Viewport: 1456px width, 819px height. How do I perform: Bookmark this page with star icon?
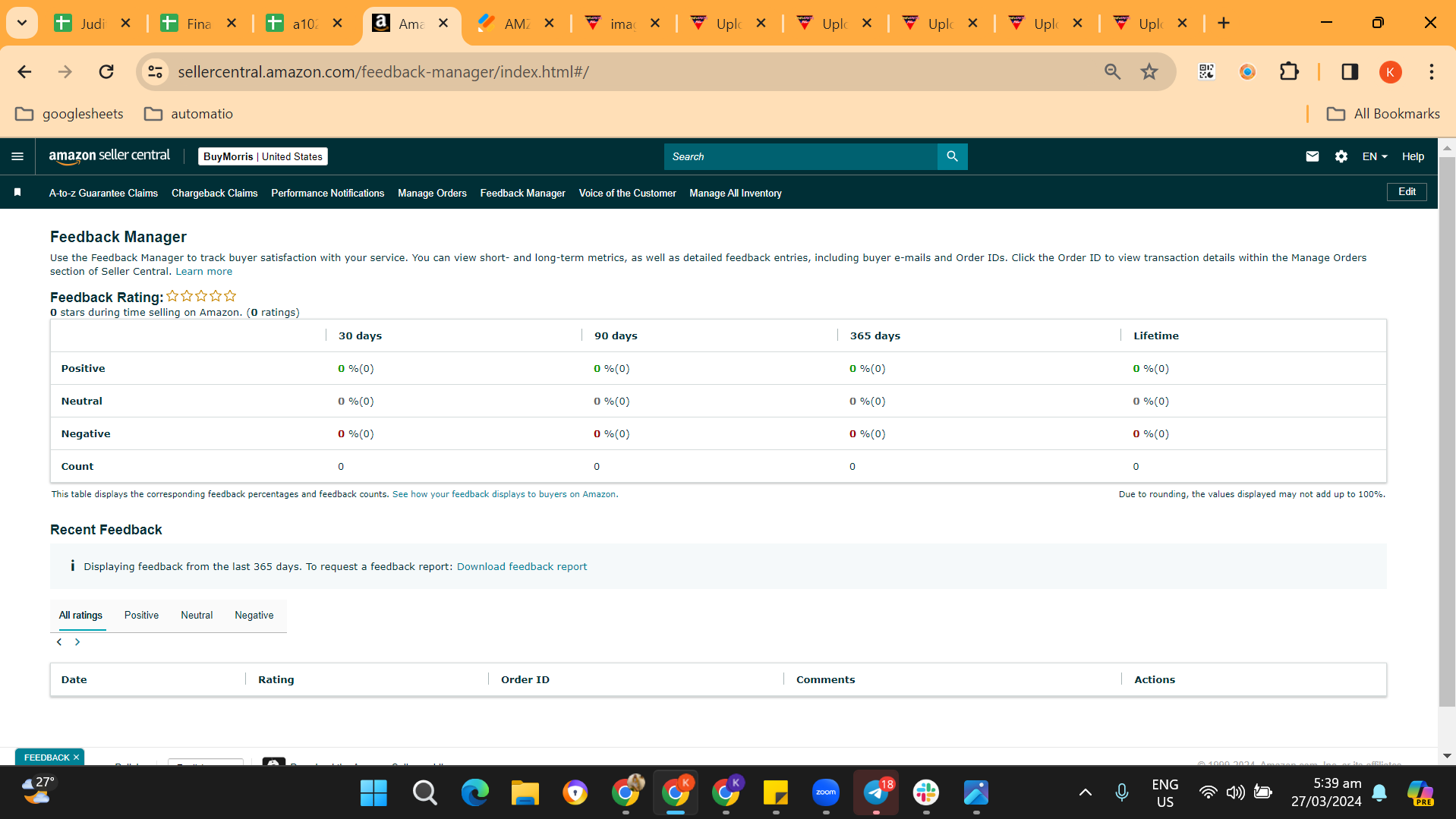pos(1149,72)
